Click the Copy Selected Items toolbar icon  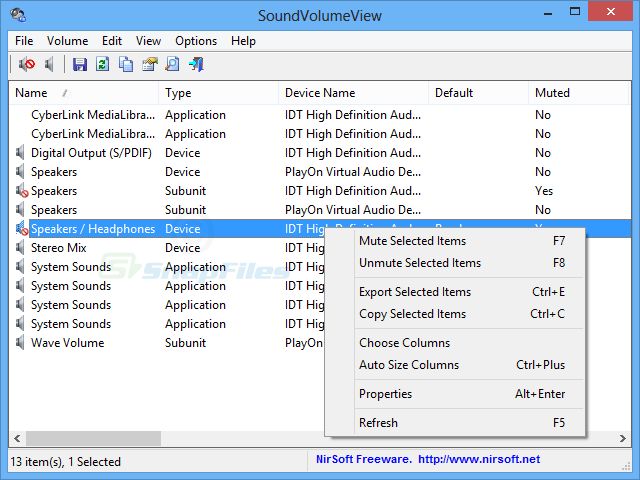tap(126, 65)
